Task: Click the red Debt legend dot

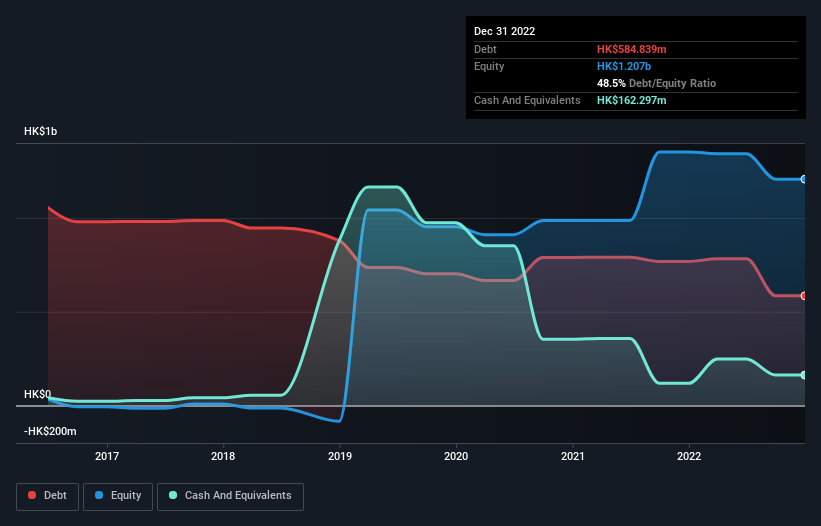Action: pos(32,495)
